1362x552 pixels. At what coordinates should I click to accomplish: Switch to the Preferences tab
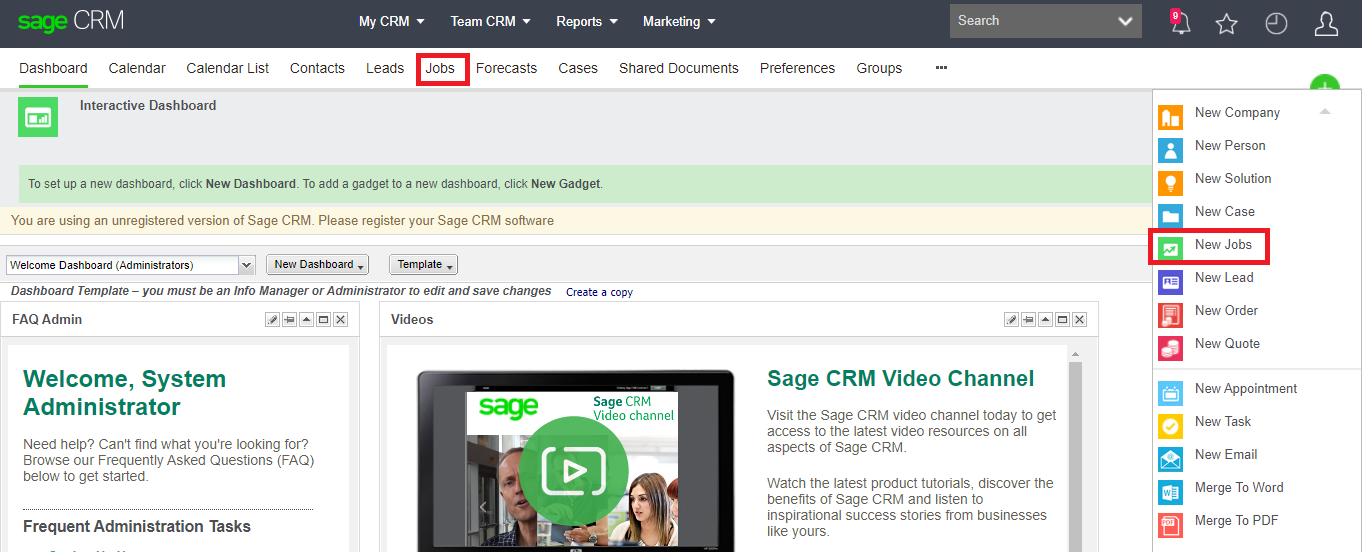[x=797, y=68]
